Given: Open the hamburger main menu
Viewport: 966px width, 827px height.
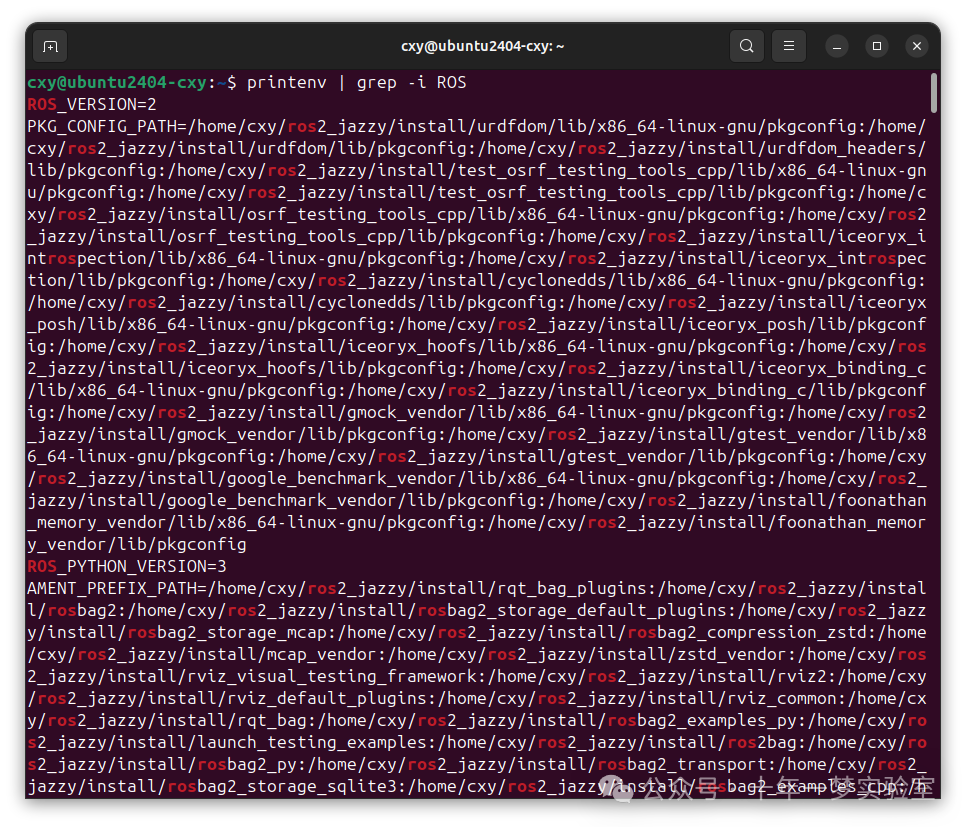Looking at the screenshot, I should pyautogui.click(x=789, y=46).
